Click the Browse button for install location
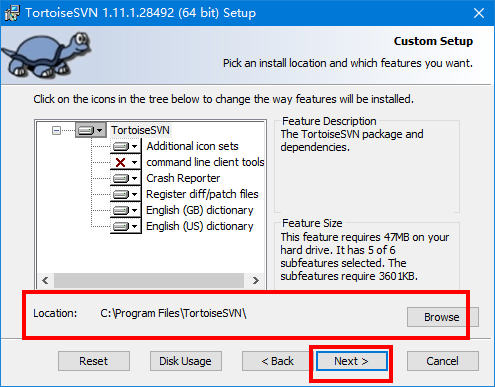 pos(442,317)
